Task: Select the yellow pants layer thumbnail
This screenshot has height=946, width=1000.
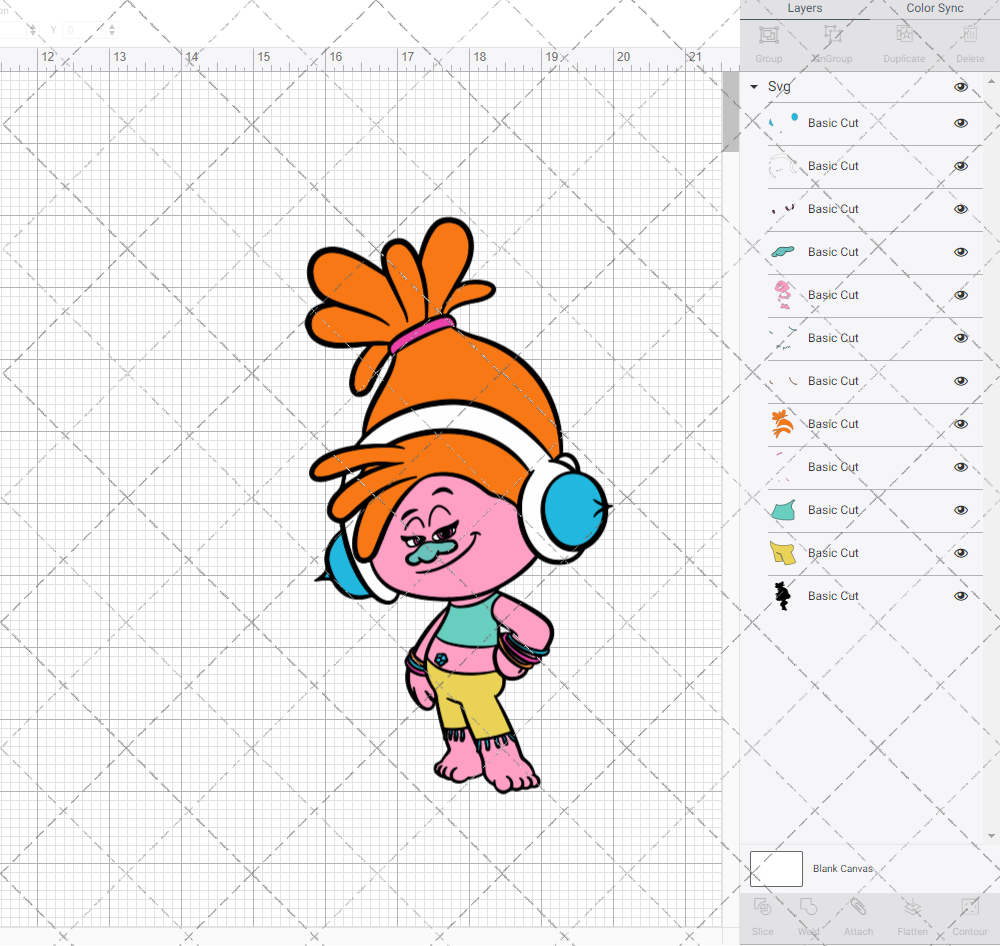Action: [x=784, y=552]
